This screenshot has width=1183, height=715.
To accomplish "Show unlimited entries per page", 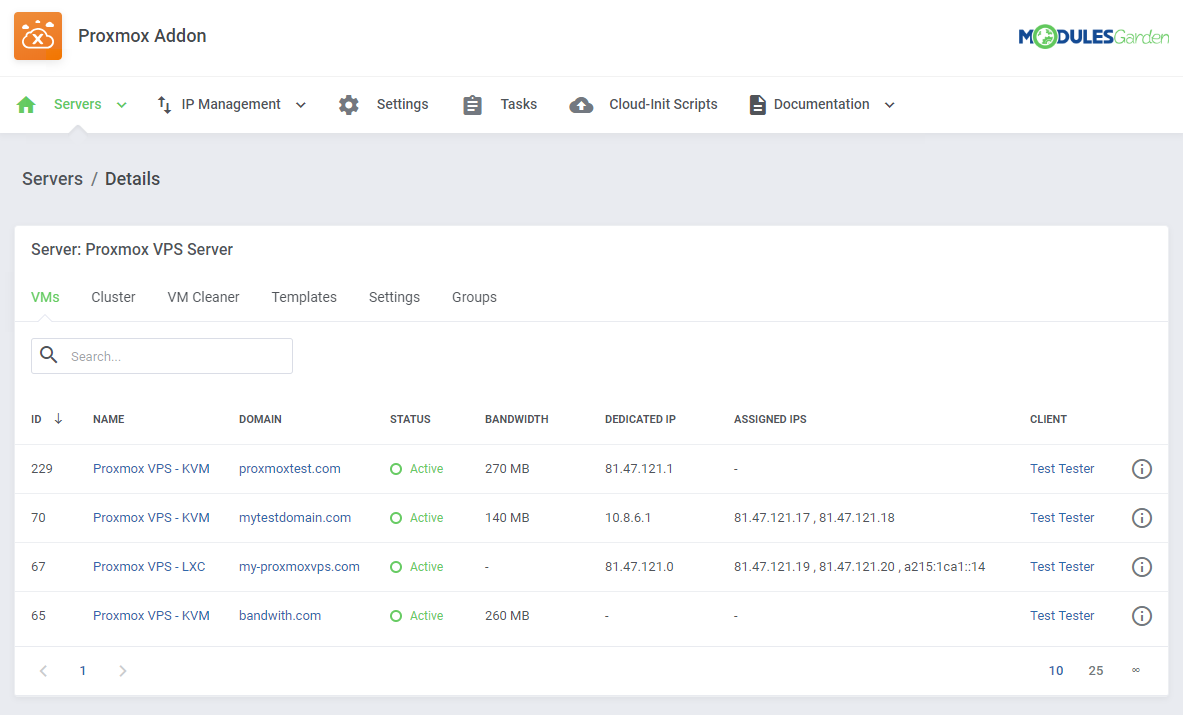I will 1135,670.
